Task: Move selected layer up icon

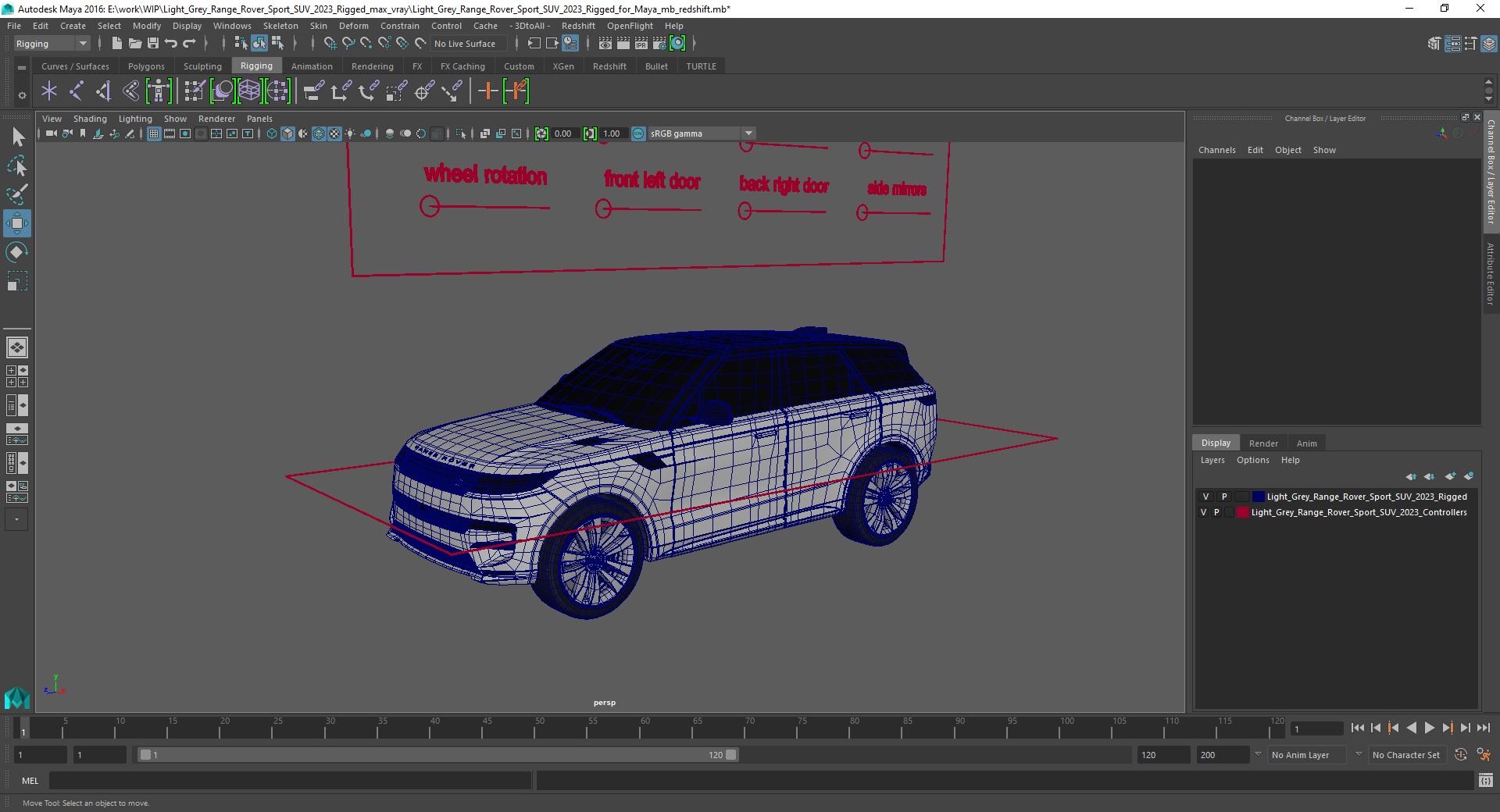Action: point(1411,476)
